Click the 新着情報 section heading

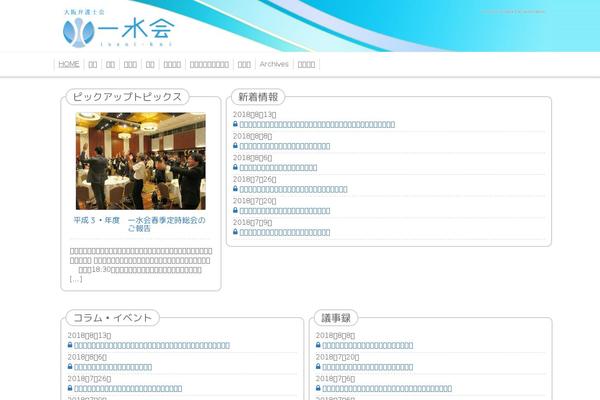pyautogui.click(x=258, y=97)
